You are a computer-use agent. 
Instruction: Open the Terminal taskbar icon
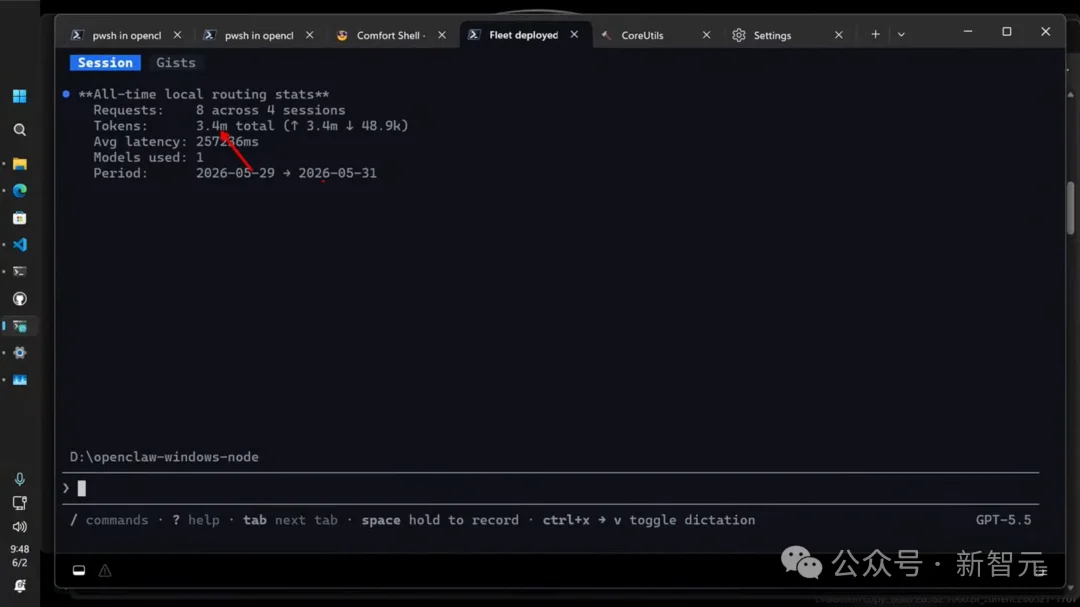(19, 271)
